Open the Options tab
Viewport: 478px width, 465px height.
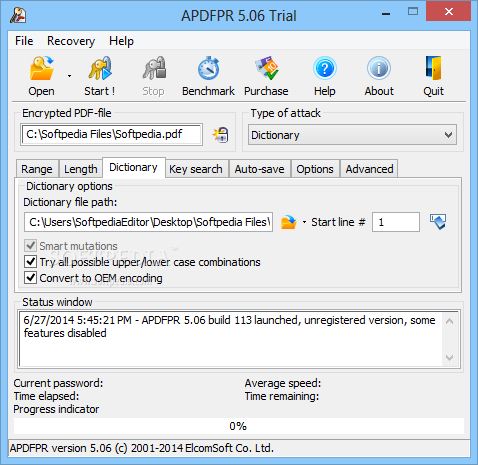click(x=315, y=169)
